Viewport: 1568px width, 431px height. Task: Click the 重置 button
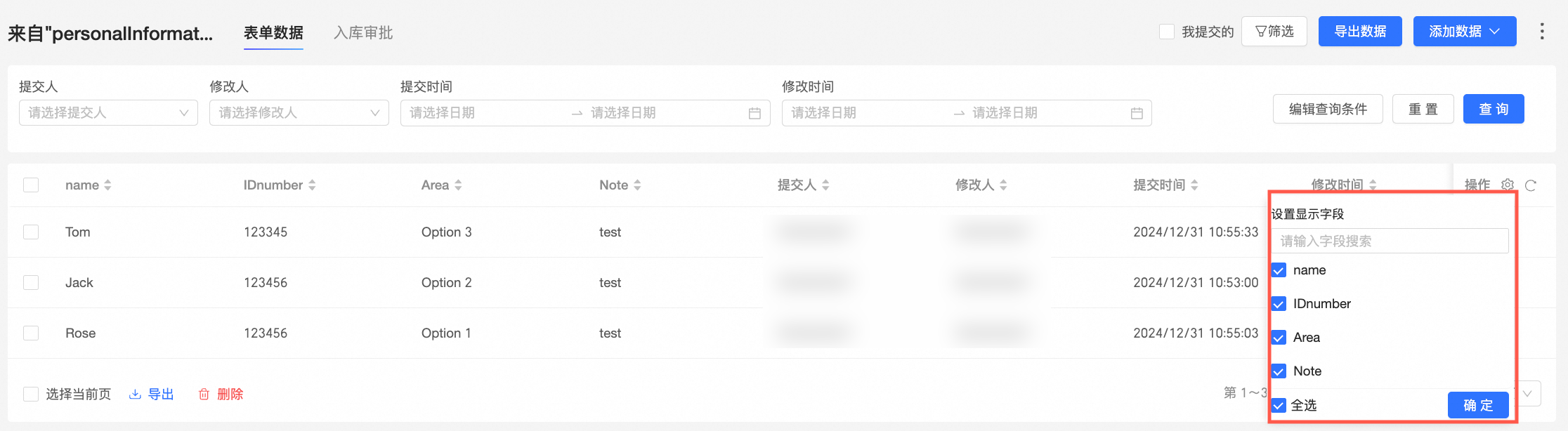click(1423, 109)
